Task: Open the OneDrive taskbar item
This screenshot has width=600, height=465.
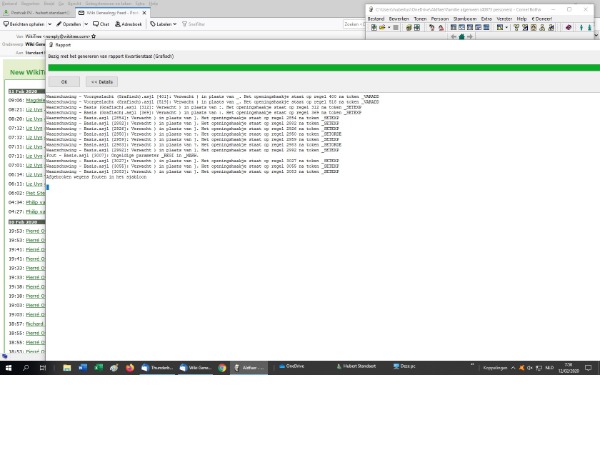Action: point(295,367)
